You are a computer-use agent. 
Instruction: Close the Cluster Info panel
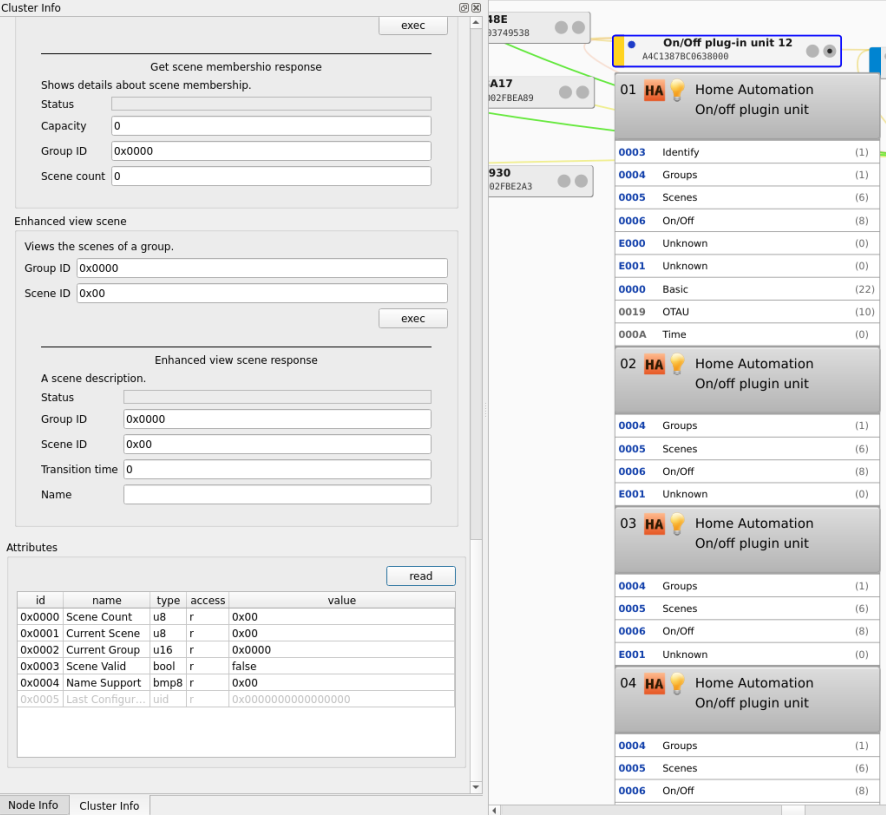pyautogui.click(x=476, y=7)
